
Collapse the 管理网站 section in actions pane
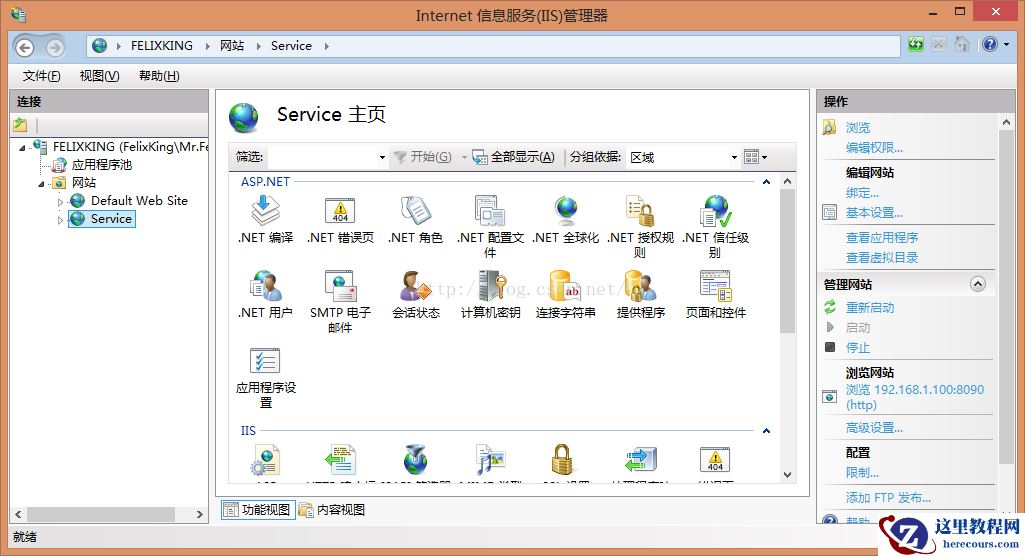977,284
